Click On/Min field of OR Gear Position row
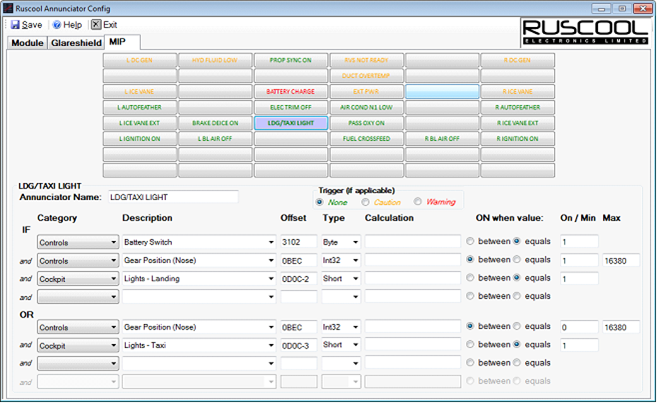657x403 pixels. click(579, 327)
